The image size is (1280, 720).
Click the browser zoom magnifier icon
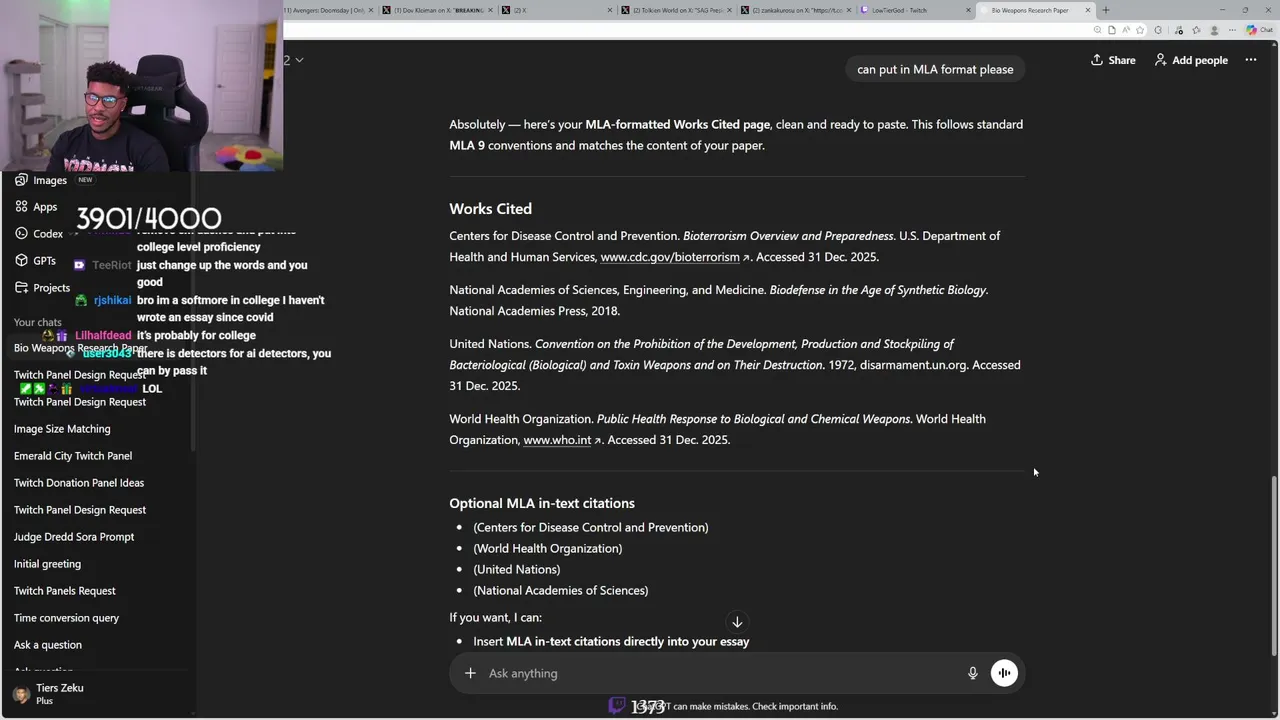(x=1098, y=30)
